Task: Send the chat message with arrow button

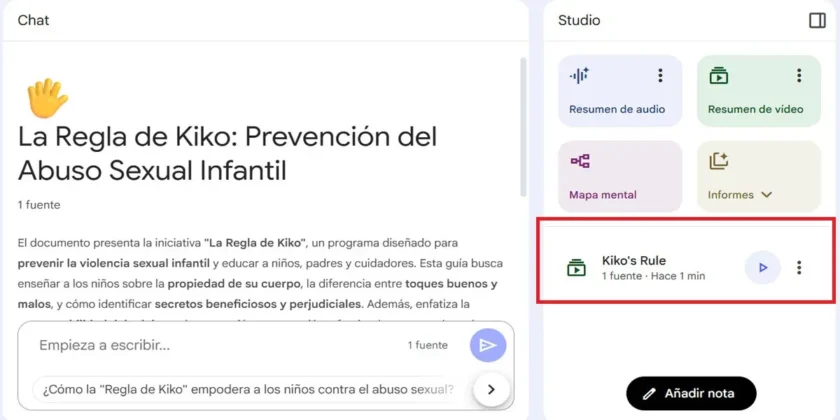Action: coord(488,346)
